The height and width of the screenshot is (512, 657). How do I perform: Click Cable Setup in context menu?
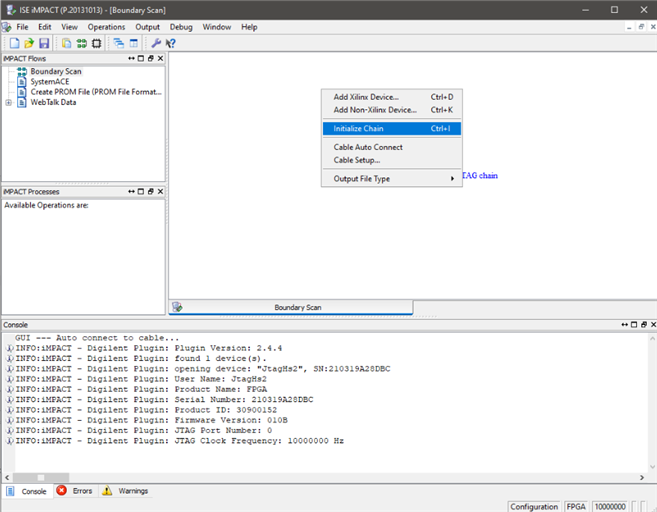[x=357, y=160]
